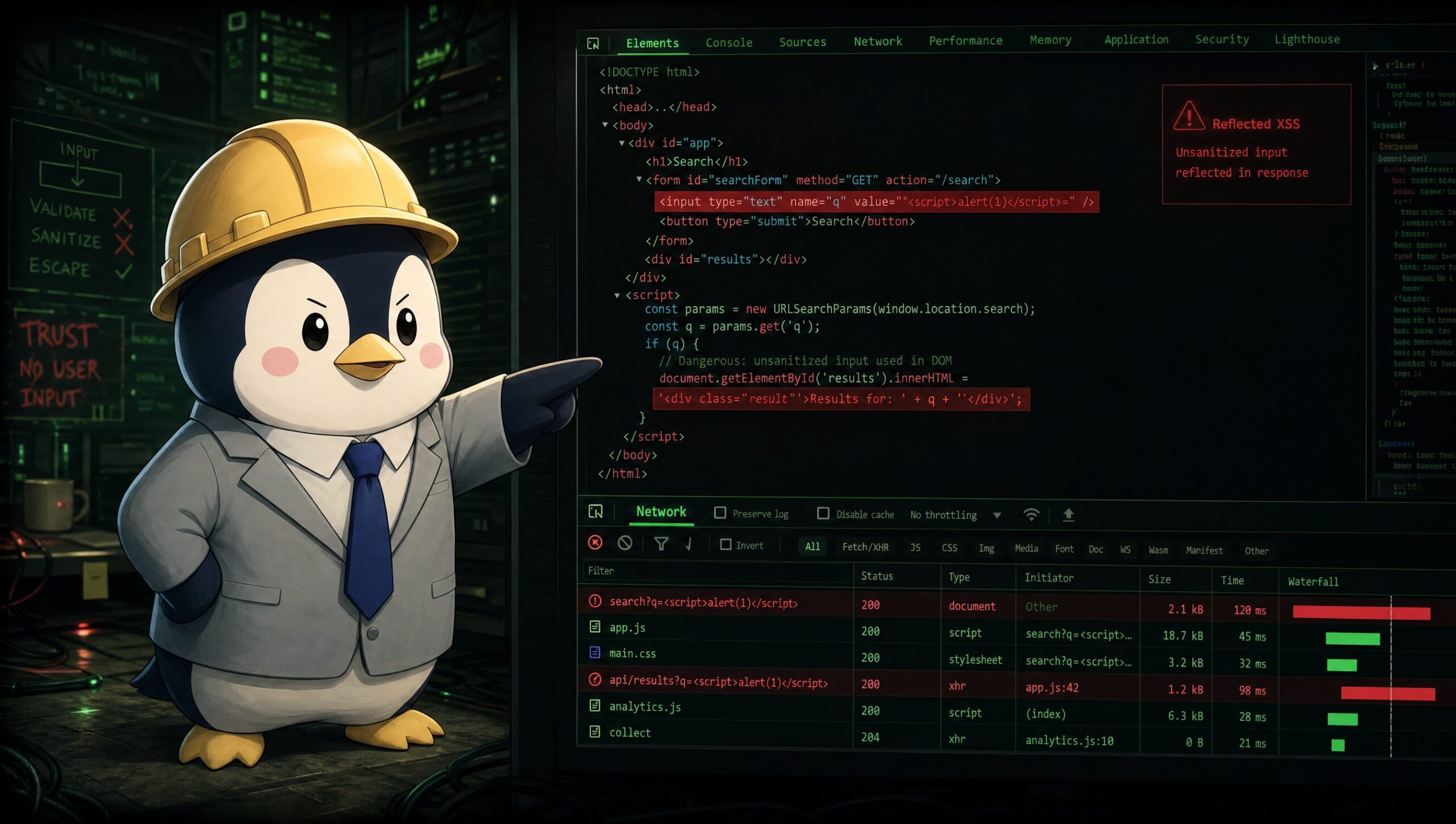Click the red waterfall bar for the search?q= request
The width and height of the screenshot is (1456, 824).
1361,612
